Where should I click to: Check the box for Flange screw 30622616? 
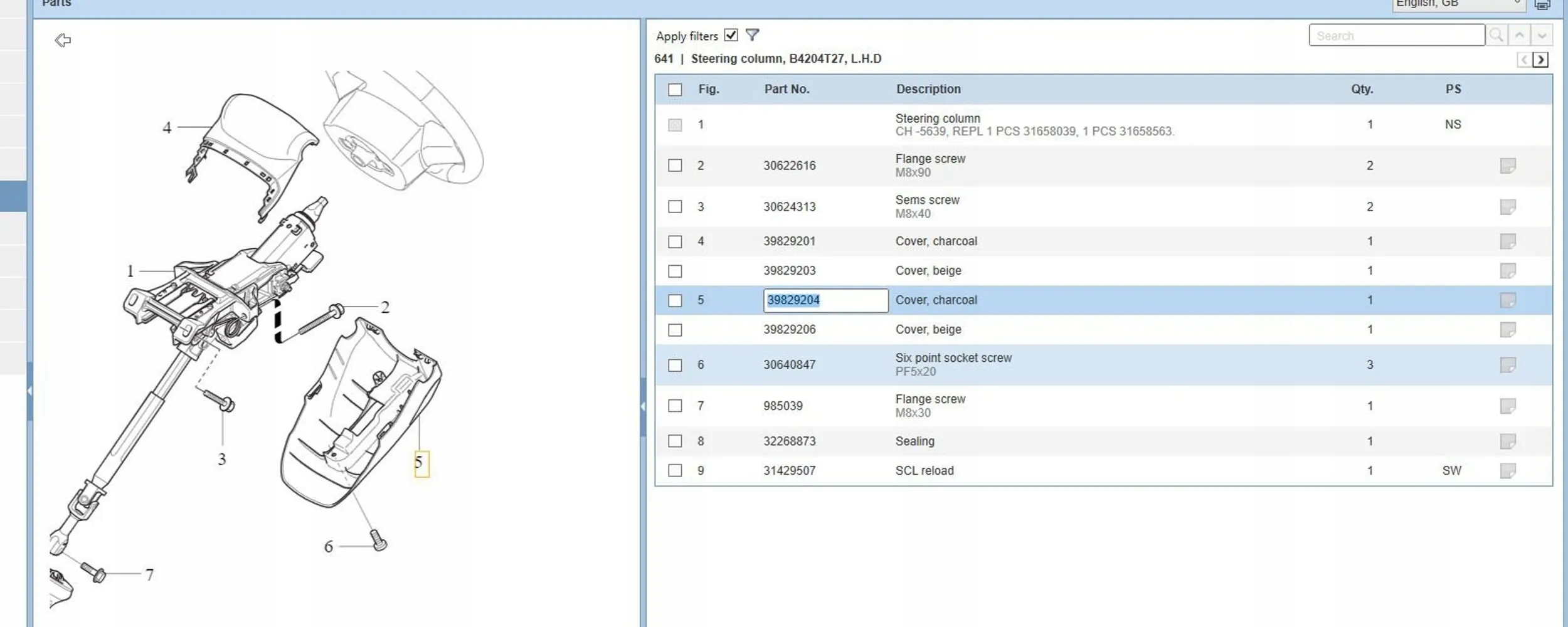coord(675,166)
